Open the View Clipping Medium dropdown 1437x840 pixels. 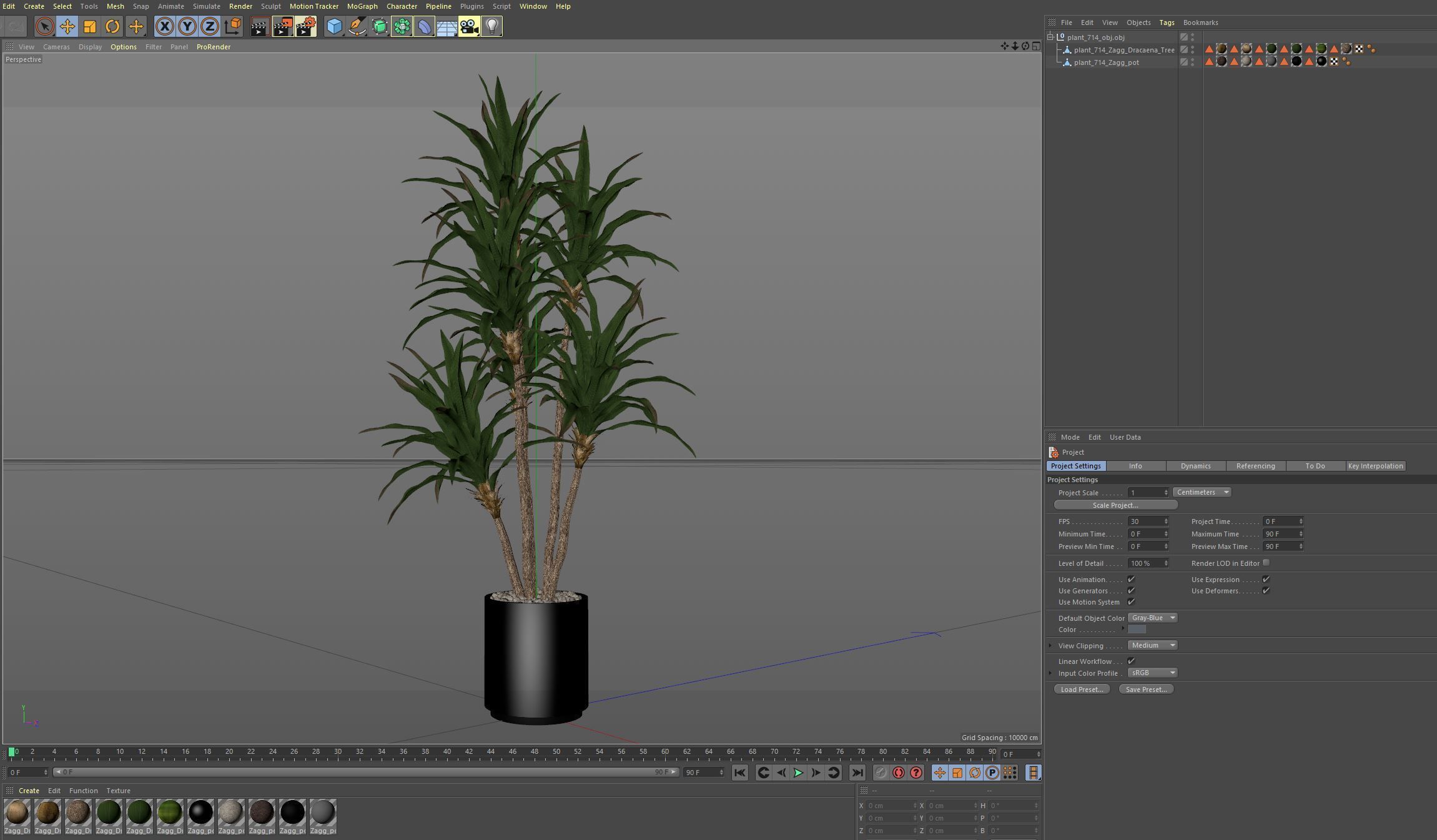tap(1152, 645)
